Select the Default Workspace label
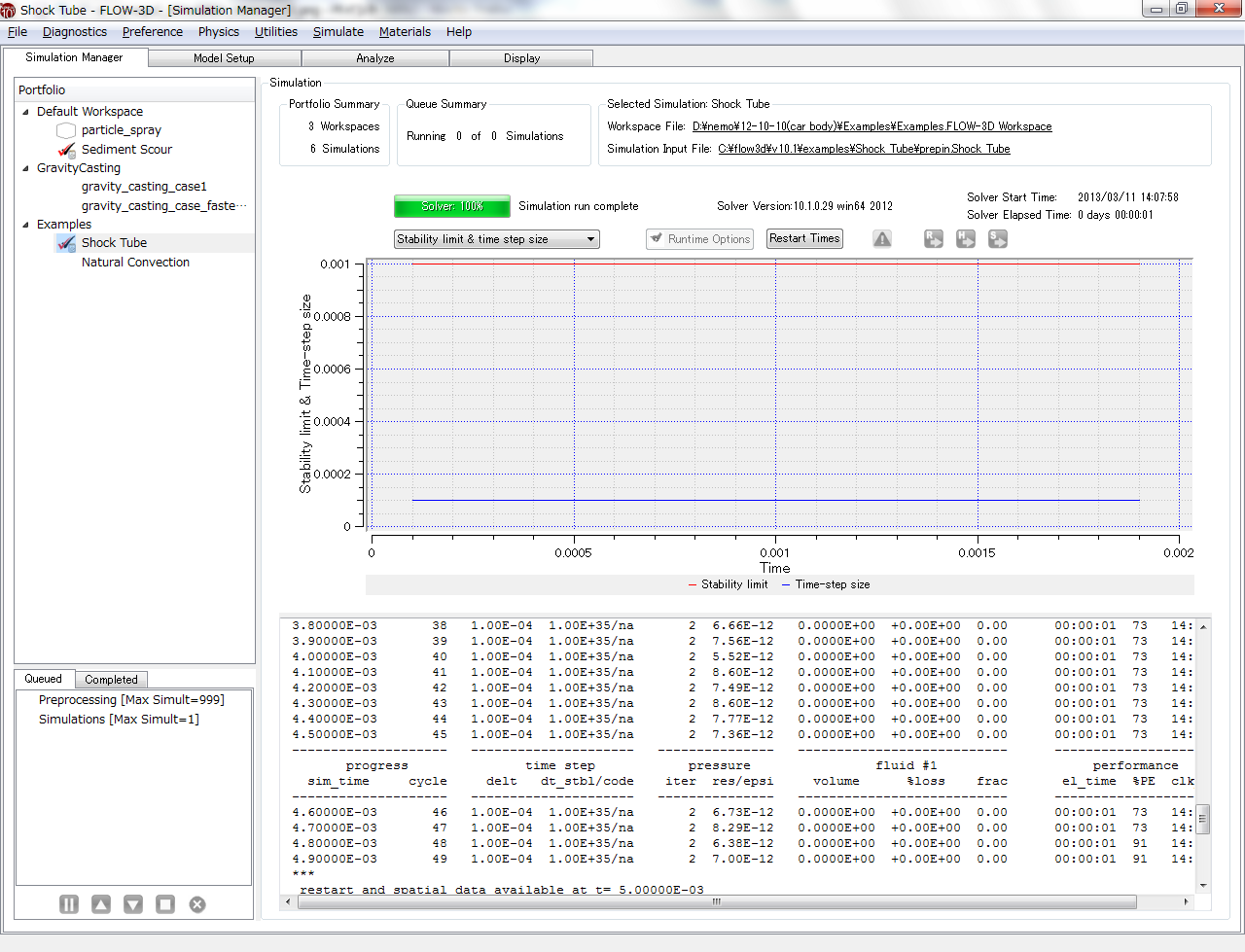Viewport: 1245px width, 952px height. 89,112
